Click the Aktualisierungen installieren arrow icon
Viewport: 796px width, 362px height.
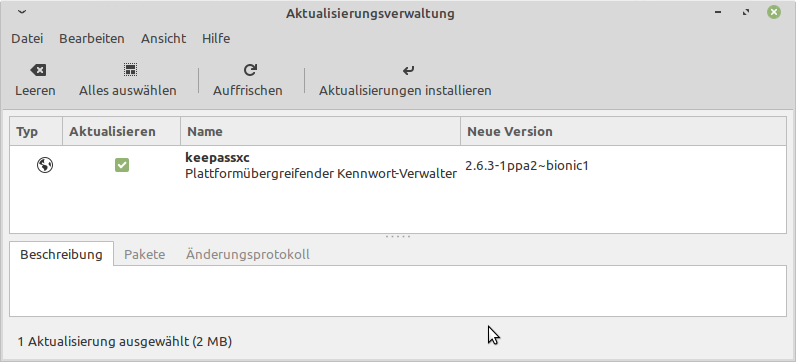408,70
